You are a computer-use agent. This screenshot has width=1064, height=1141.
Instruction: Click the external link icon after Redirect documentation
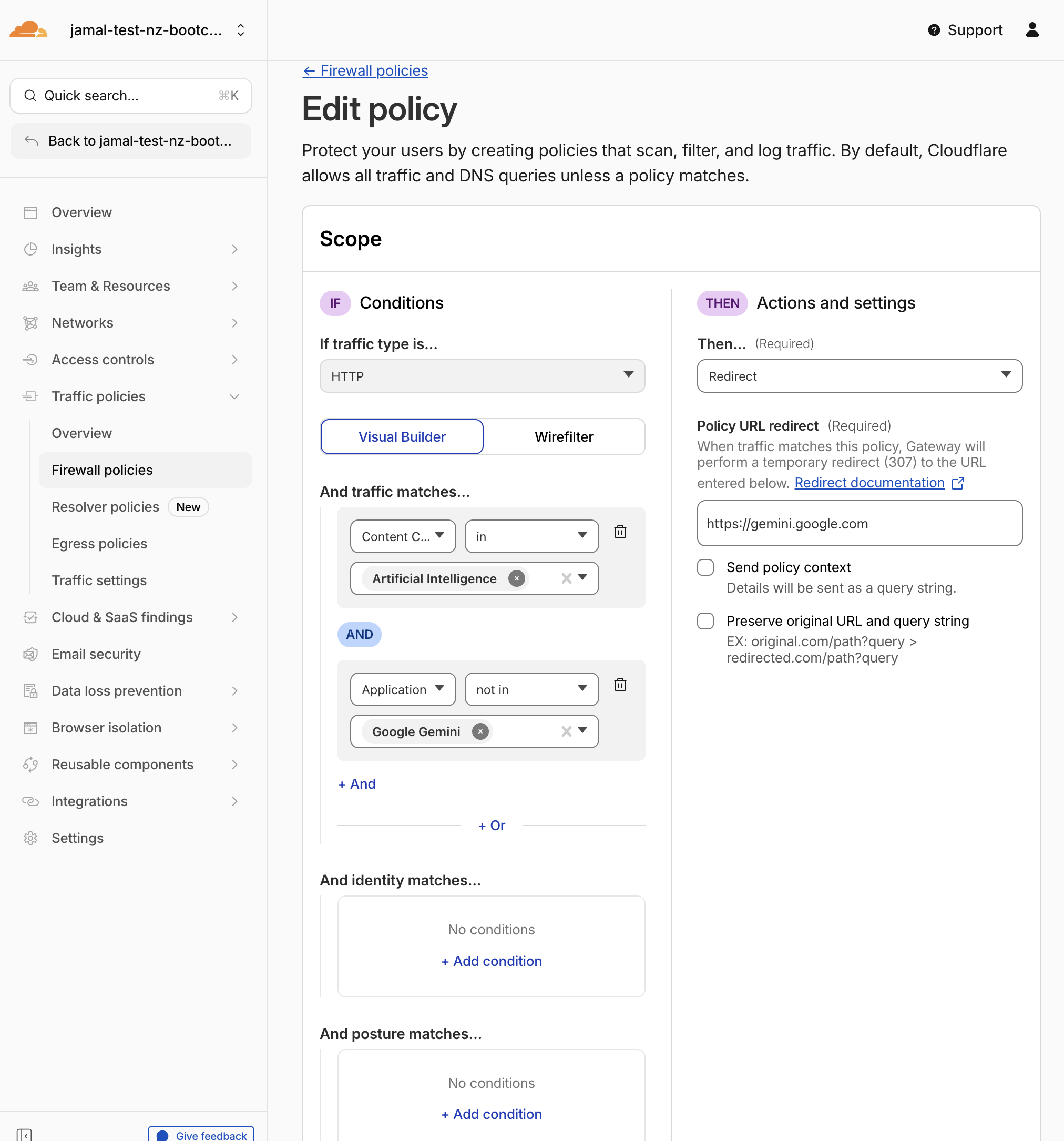click(958, 484)
